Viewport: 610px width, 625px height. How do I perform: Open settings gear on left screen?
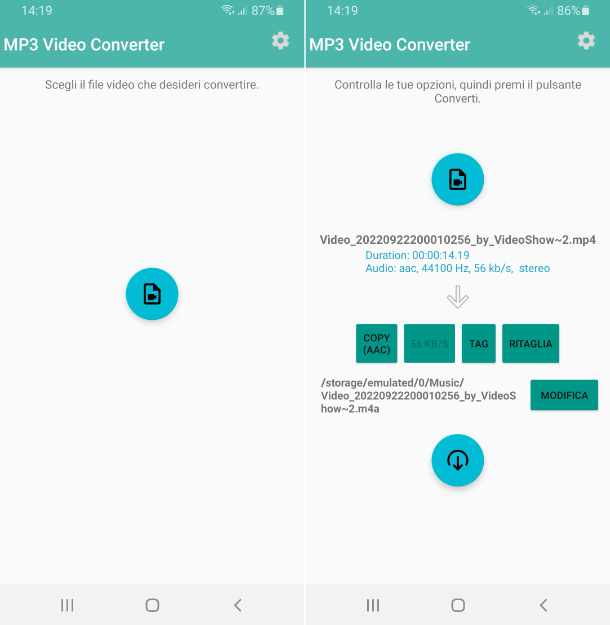click(x=280, y=41)
